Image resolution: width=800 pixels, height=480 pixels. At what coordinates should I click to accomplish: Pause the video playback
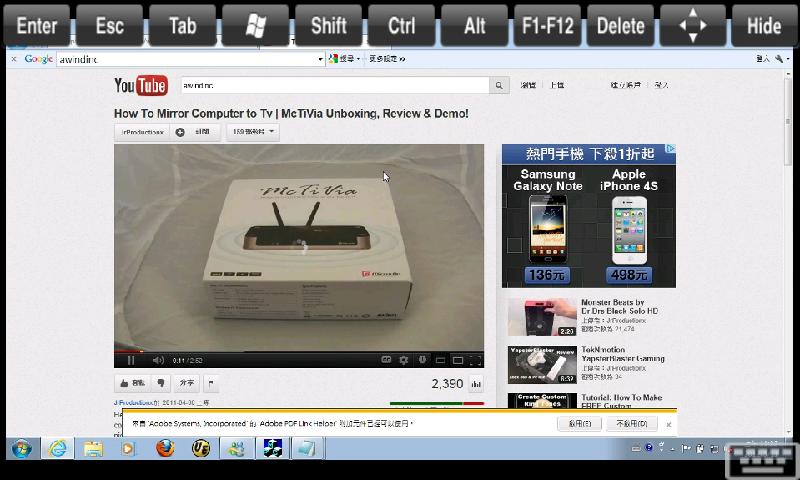pos(131,360)
